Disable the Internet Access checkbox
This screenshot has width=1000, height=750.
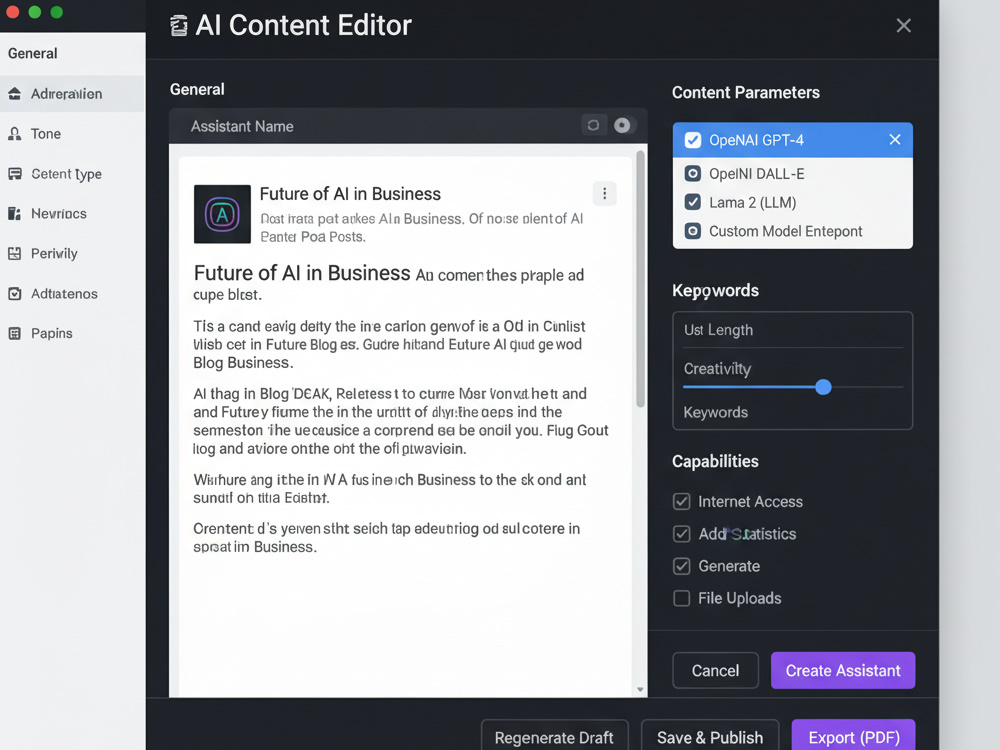[681, 501]
